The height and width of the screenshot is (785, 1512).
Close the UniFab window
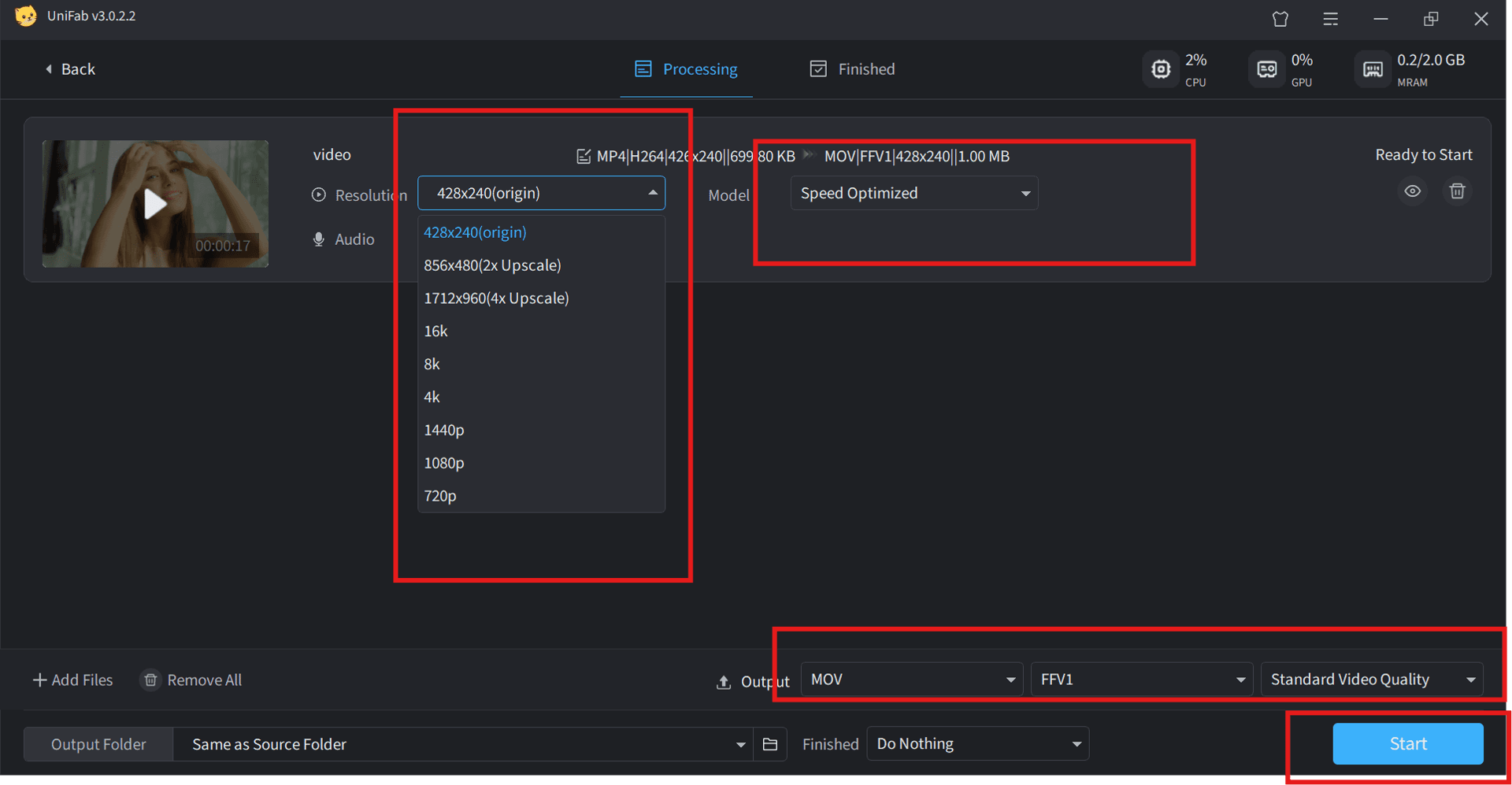pyautogui.click(x=1481, y=19)
